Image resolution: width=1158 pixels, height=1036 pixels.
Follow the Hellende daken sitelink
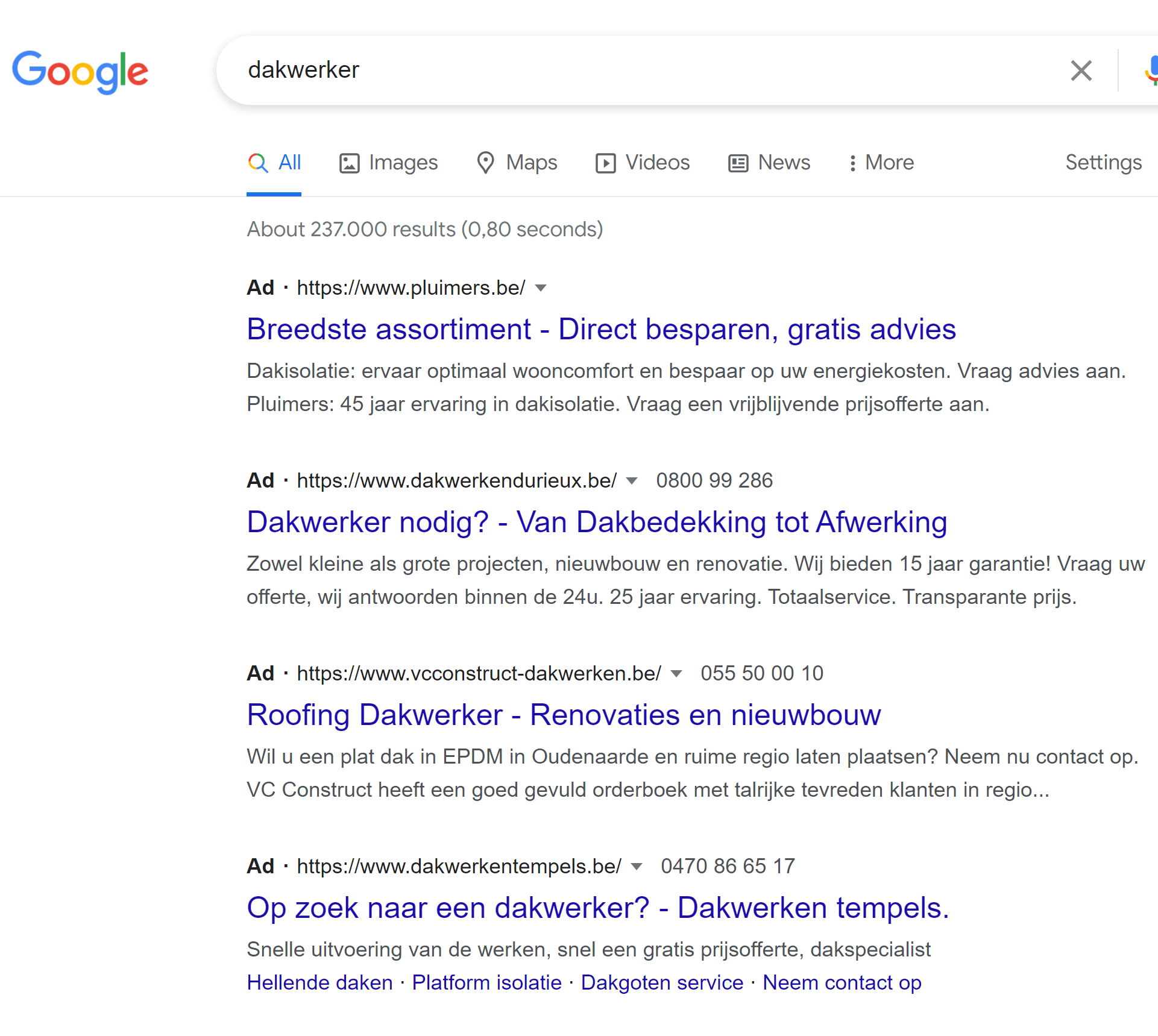[x=320, y=983]
